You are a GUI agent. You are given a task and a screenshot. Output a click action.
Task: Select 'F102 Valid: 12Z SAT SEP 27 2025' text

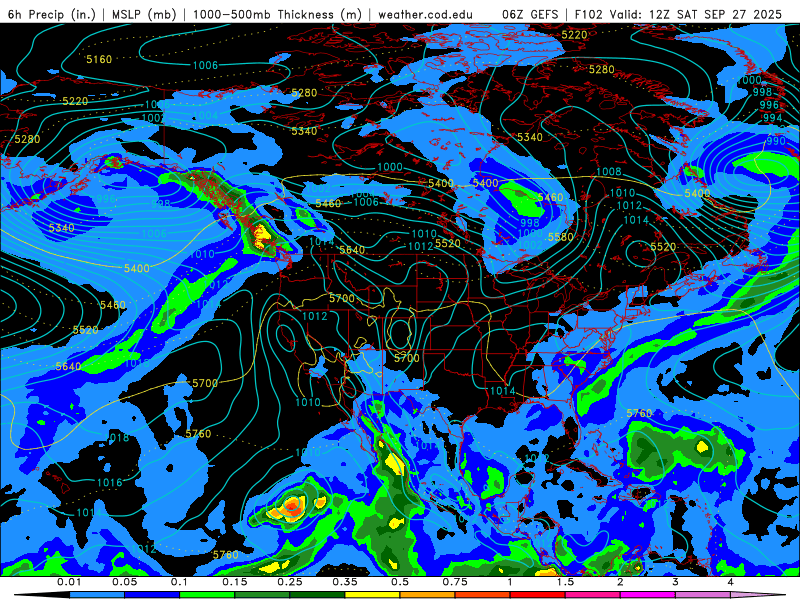(678, 14)
